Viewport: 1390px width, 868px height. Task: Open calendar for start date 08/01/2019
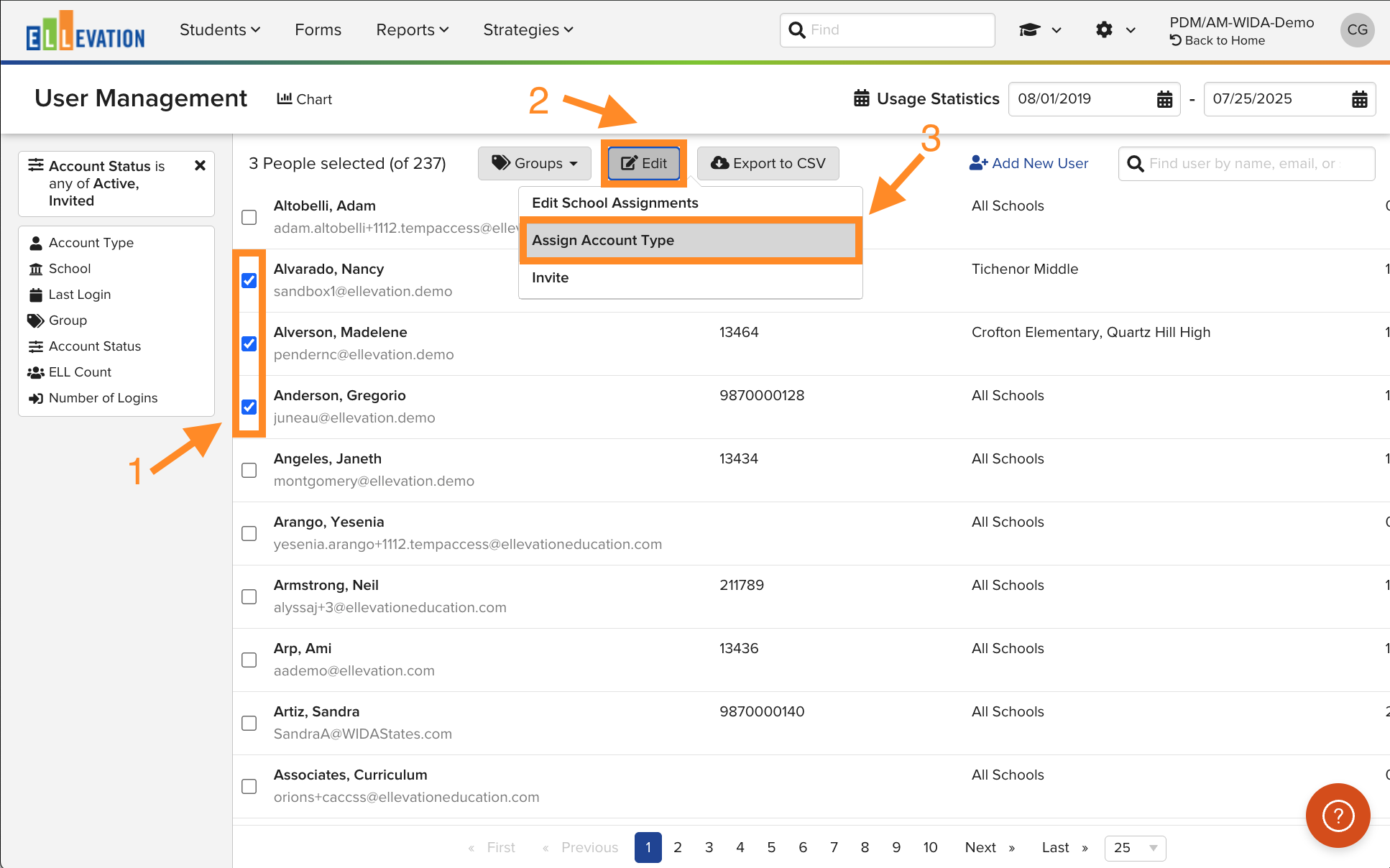coord(1164,99)
